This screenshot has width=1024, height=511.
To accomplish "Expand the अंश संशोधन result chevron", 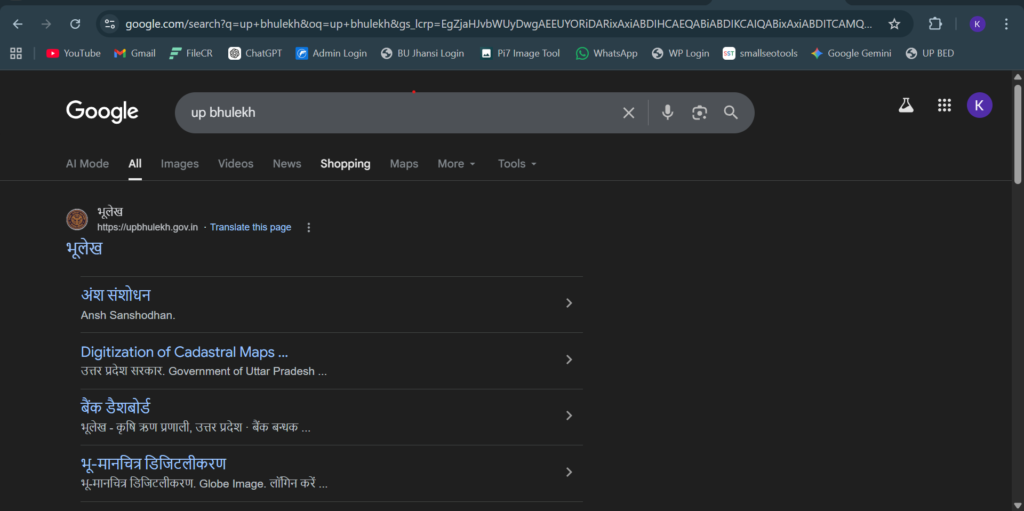I will click(x=569, y=303).
